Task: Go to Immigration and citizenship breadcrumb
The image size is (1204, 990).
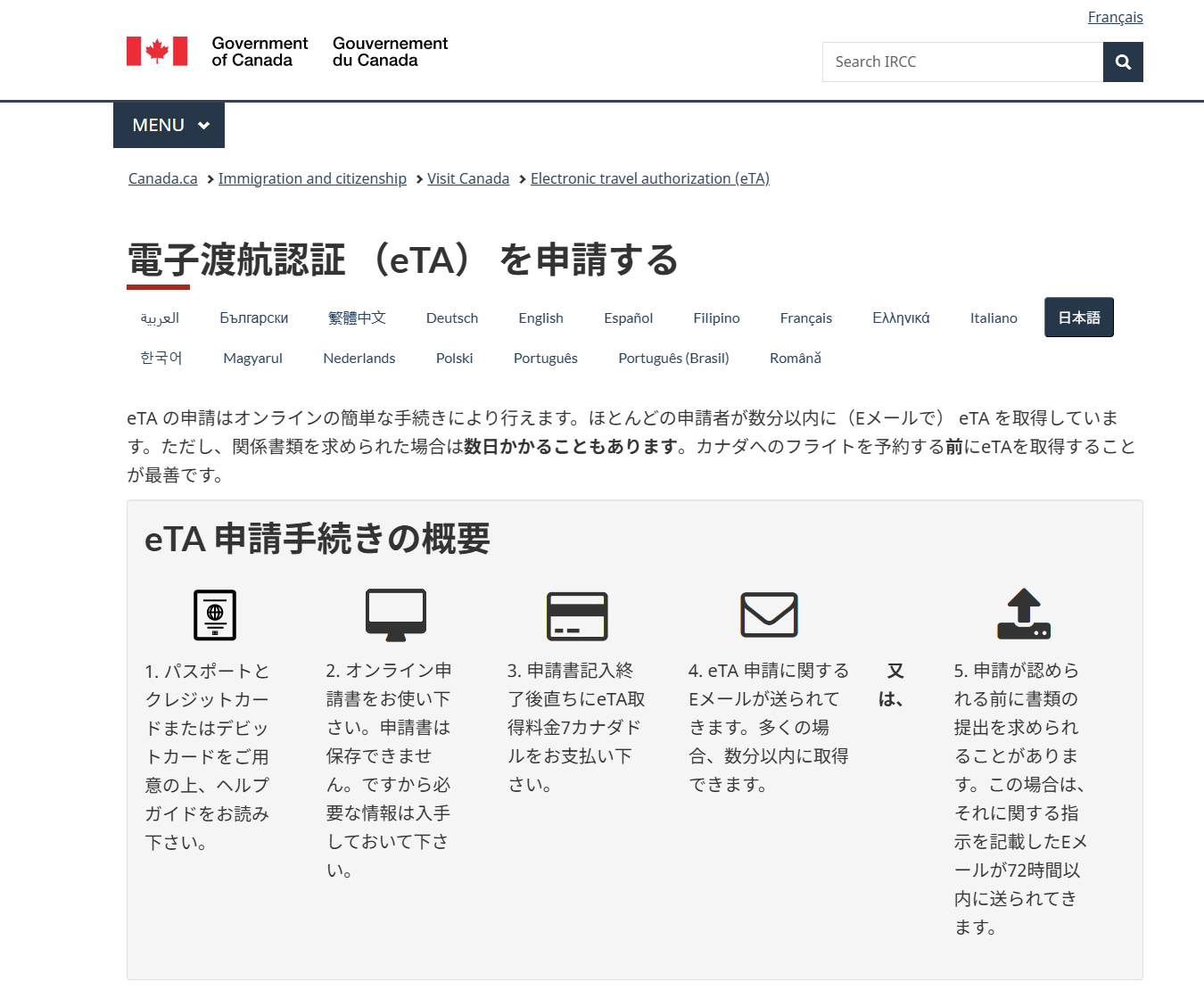Action: click(312, 178)
